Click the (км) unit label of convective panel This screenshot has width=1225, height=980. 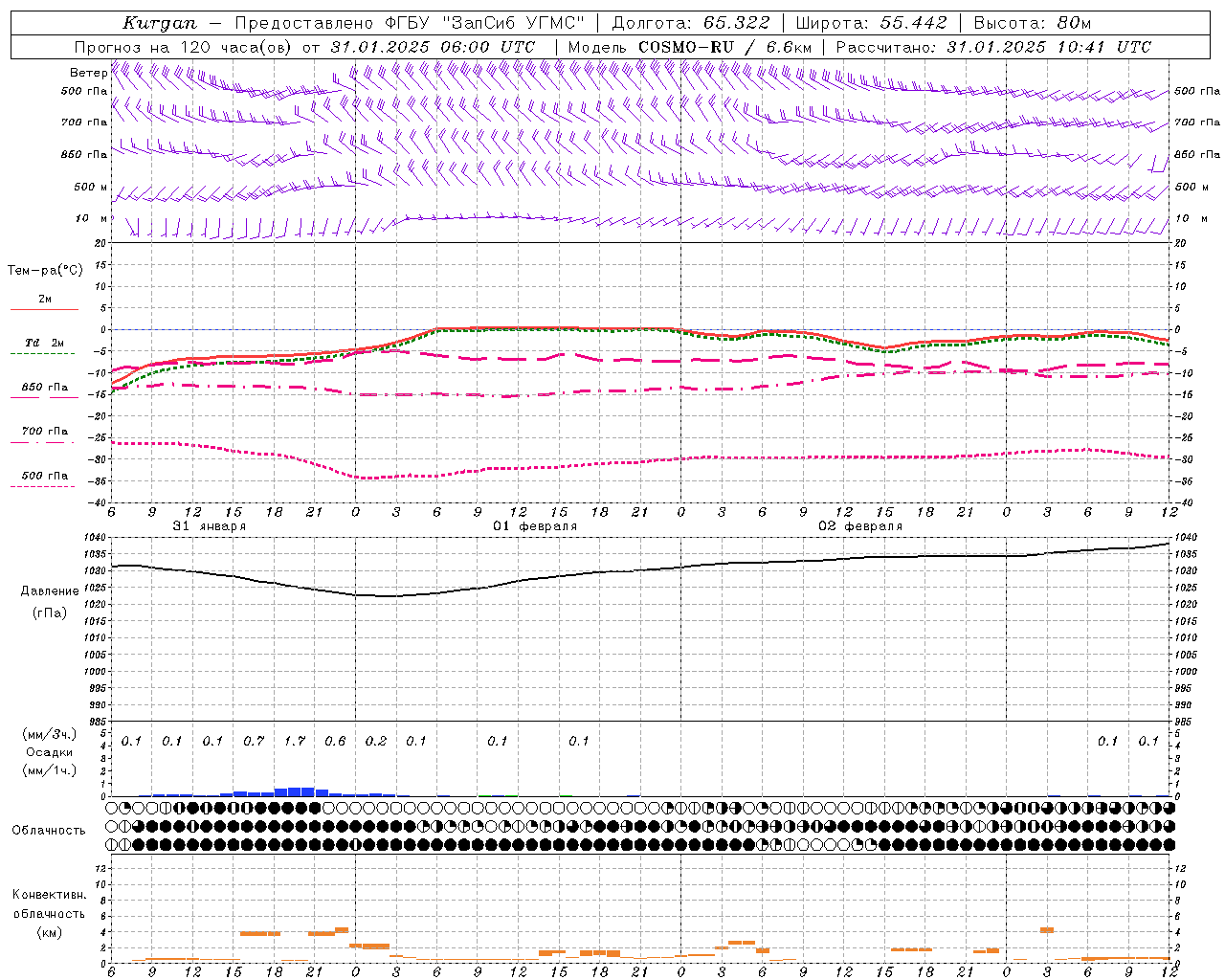coord(49,932)
